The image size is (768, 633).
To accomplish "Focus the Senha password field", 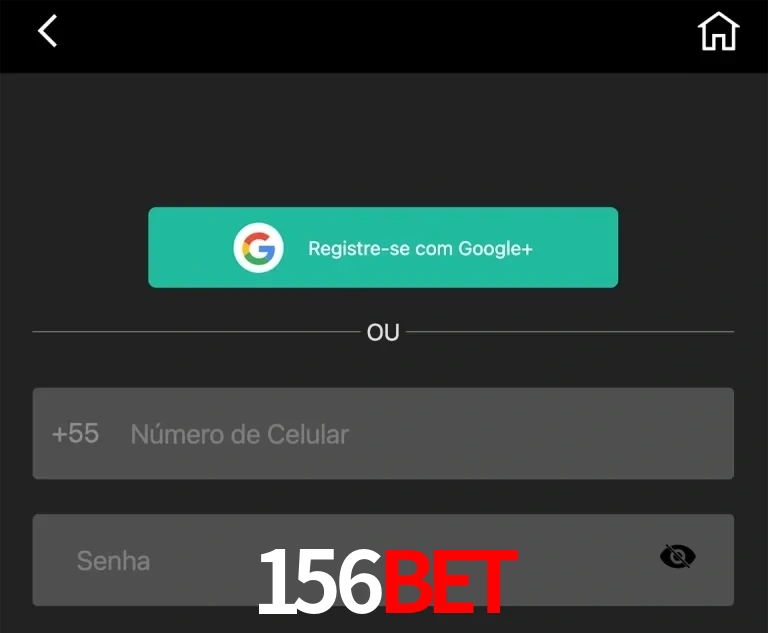I will [x=383, y=560].
